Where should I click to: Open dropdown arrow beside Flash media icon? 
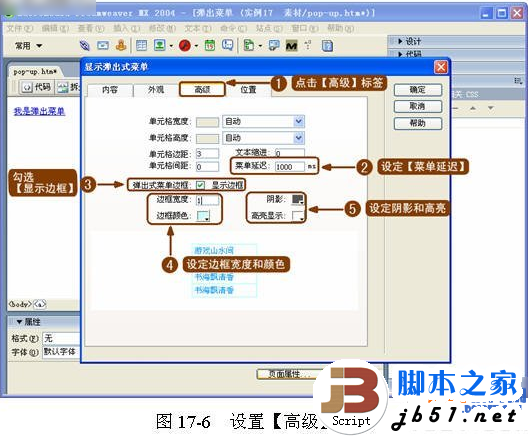tap(196, 46)
